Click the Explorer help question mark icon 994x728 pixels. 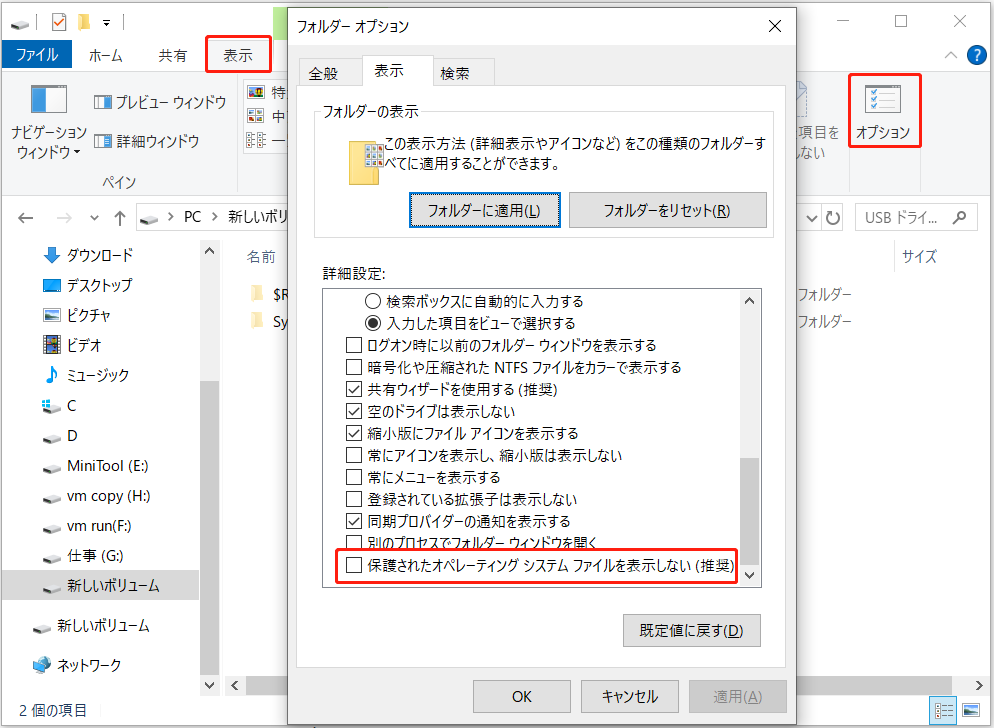click(x=977, y=55)
